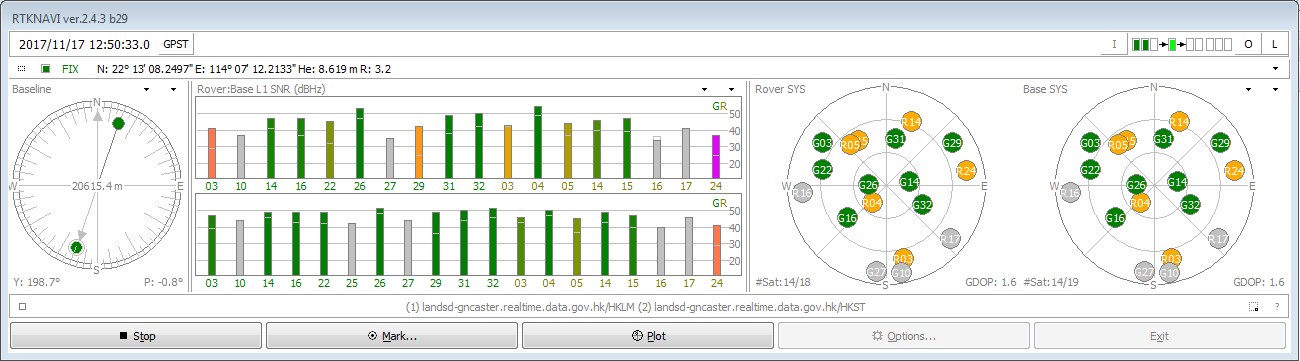
Task: Open output streams with O button
Action: coord(1248,44)
